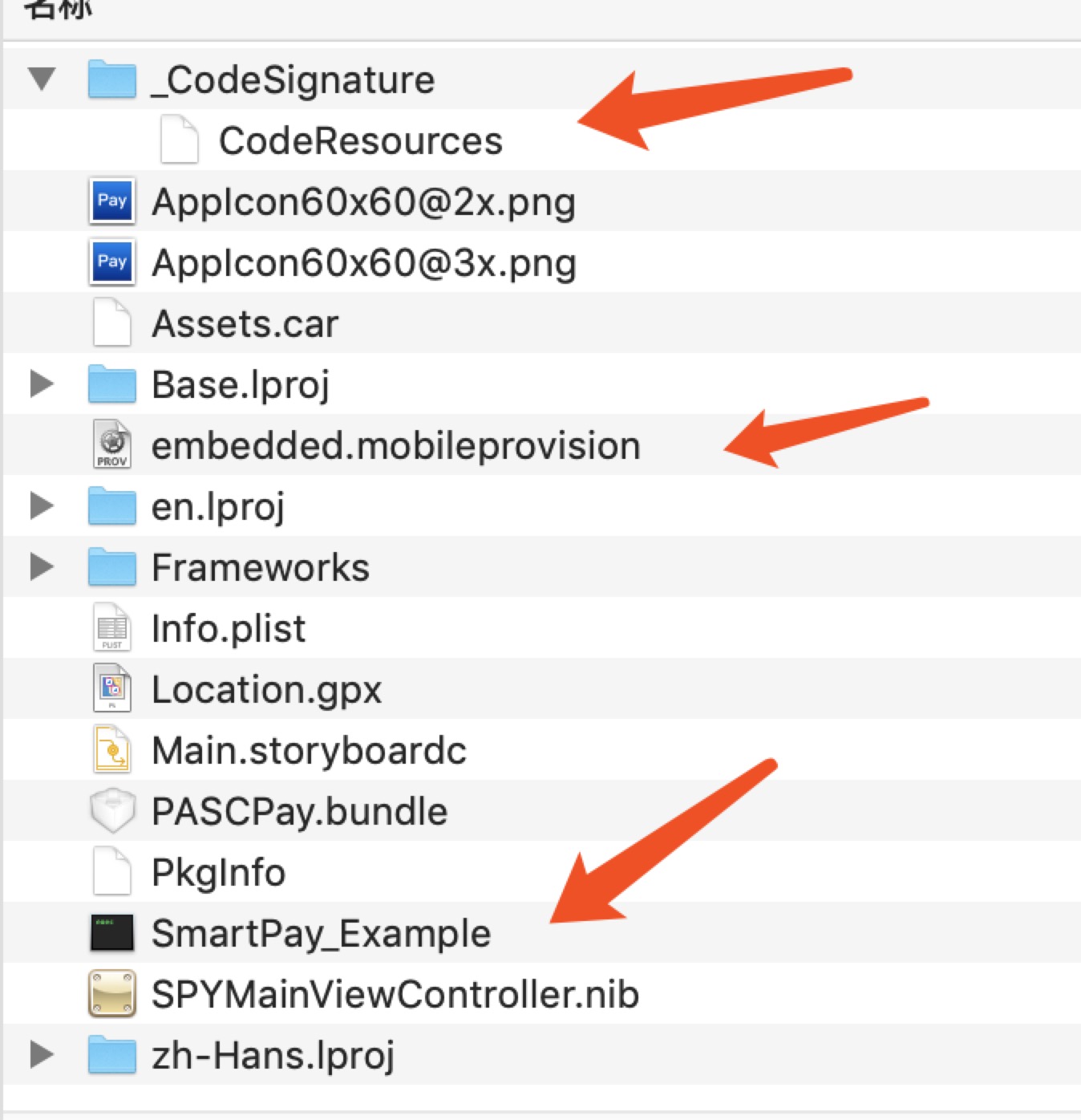Click the SPYMainViewController.nib file icon
Image resolution: width=1081 pixels, height=1120 pixels.
click(111, 993)
